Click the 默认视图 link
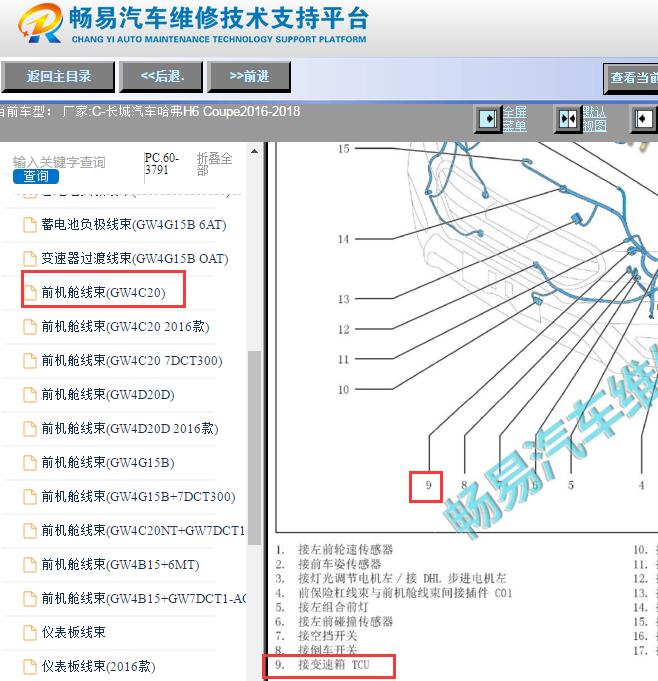Image resolution: width=658 pixels, height=681 pixels. click(595, 119)
